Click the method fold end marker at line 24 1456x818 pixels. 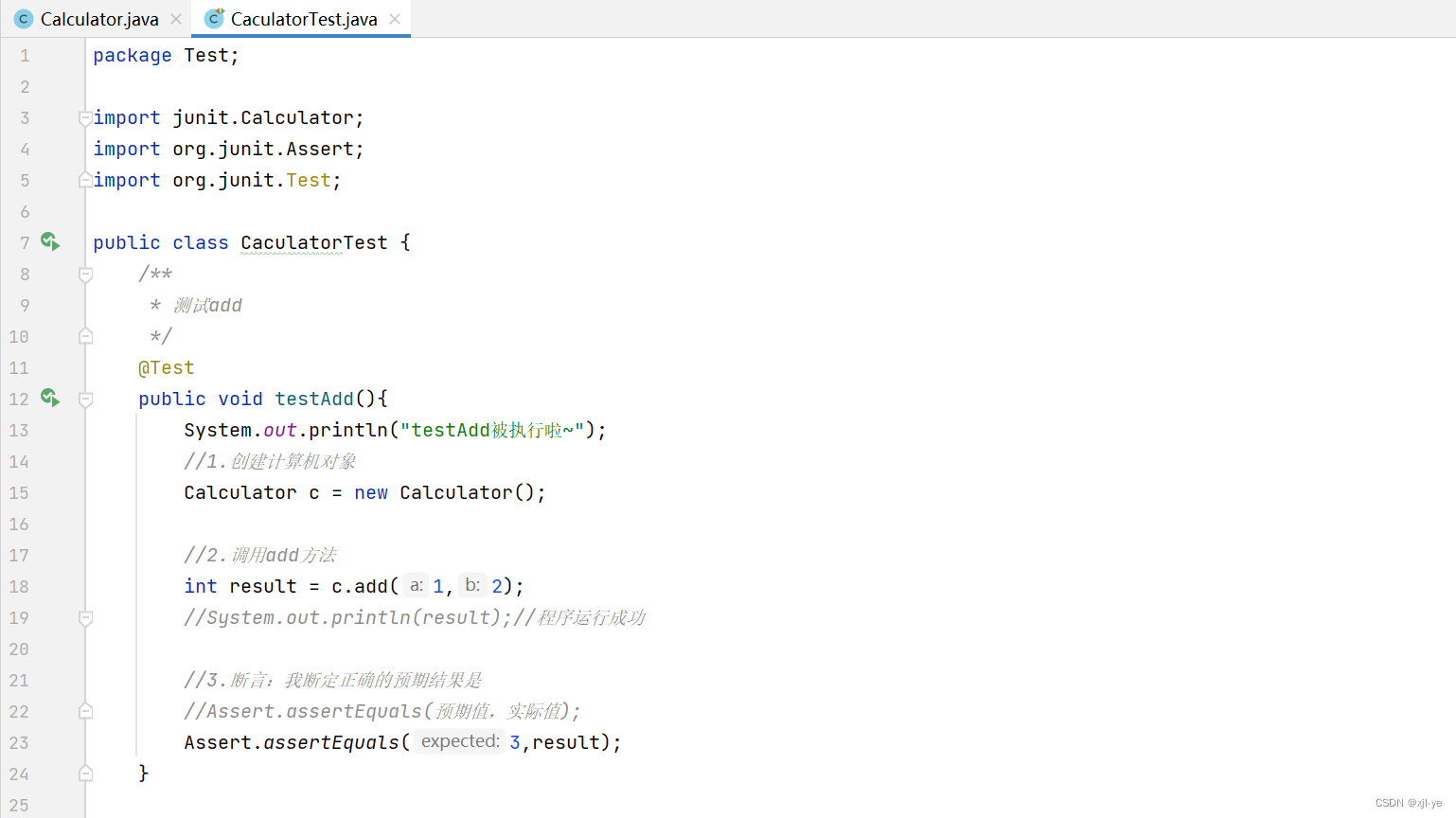click(x=85, y=774)
